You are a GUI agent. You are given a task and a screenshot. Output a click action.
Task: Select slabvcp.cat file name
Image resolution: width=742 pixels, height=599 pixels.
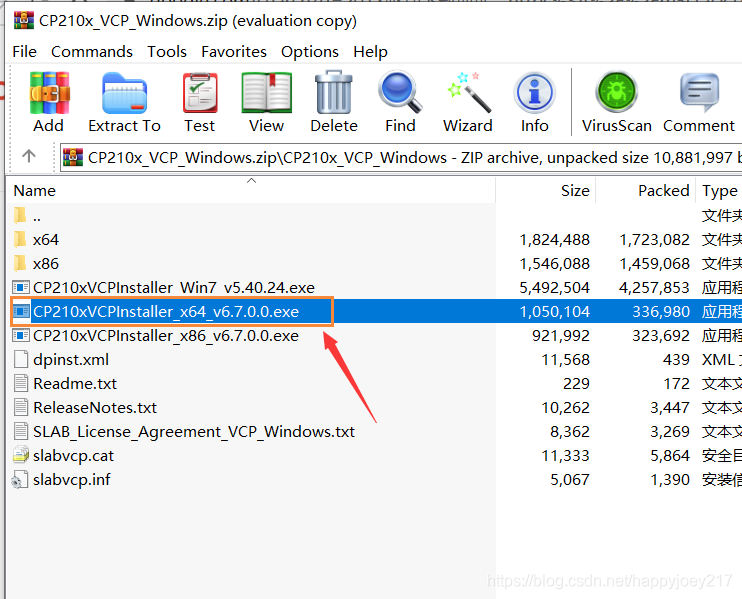(x=73, y=456)
